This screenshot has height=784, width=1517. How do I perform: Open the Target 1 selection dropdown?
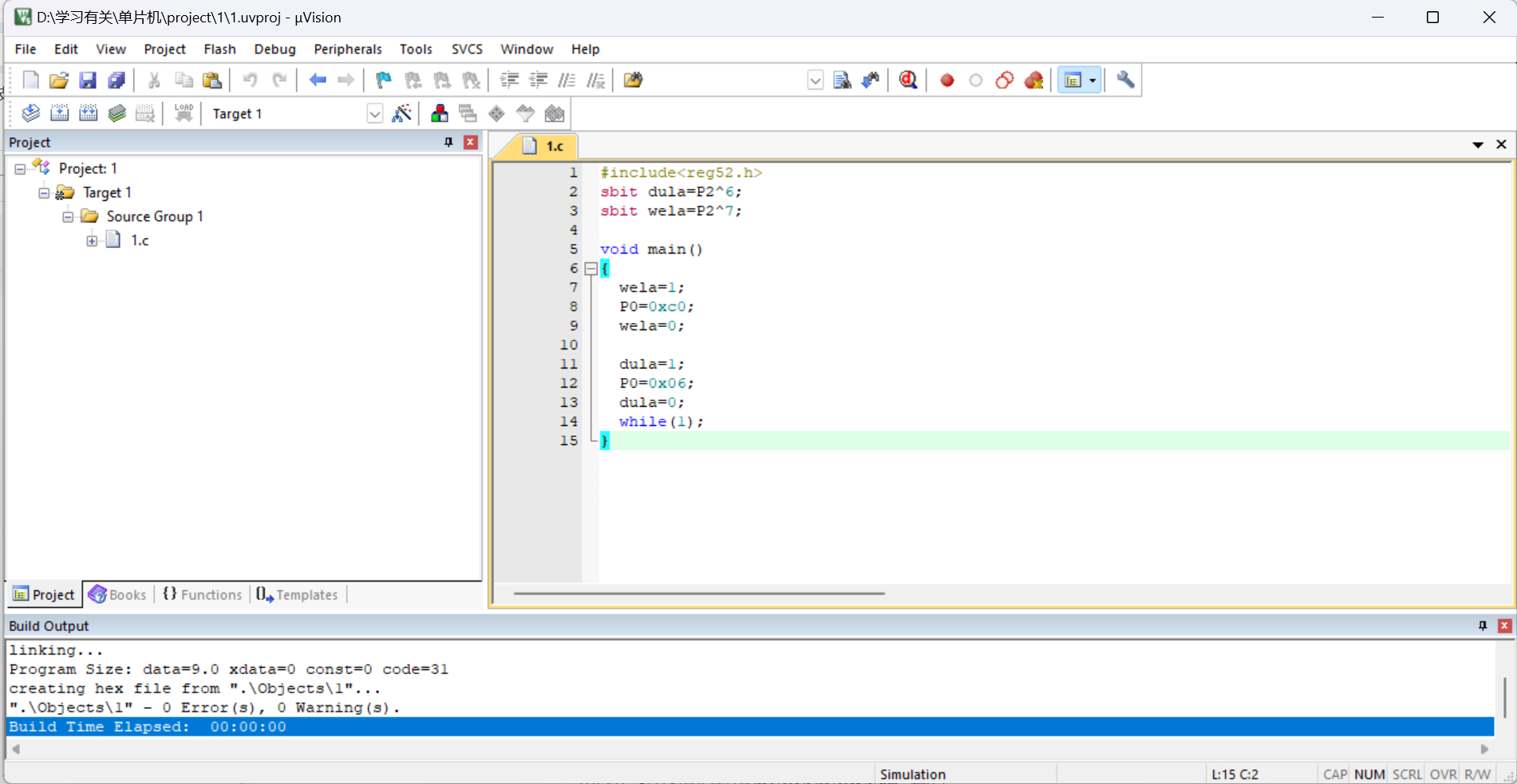[x=374, y=114]
